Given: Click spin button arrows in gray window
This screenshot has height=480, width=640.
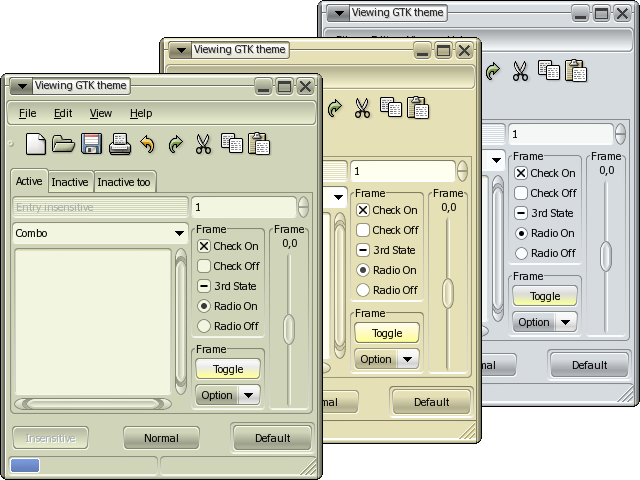Looking at the screenshot, I should point(620,134).
